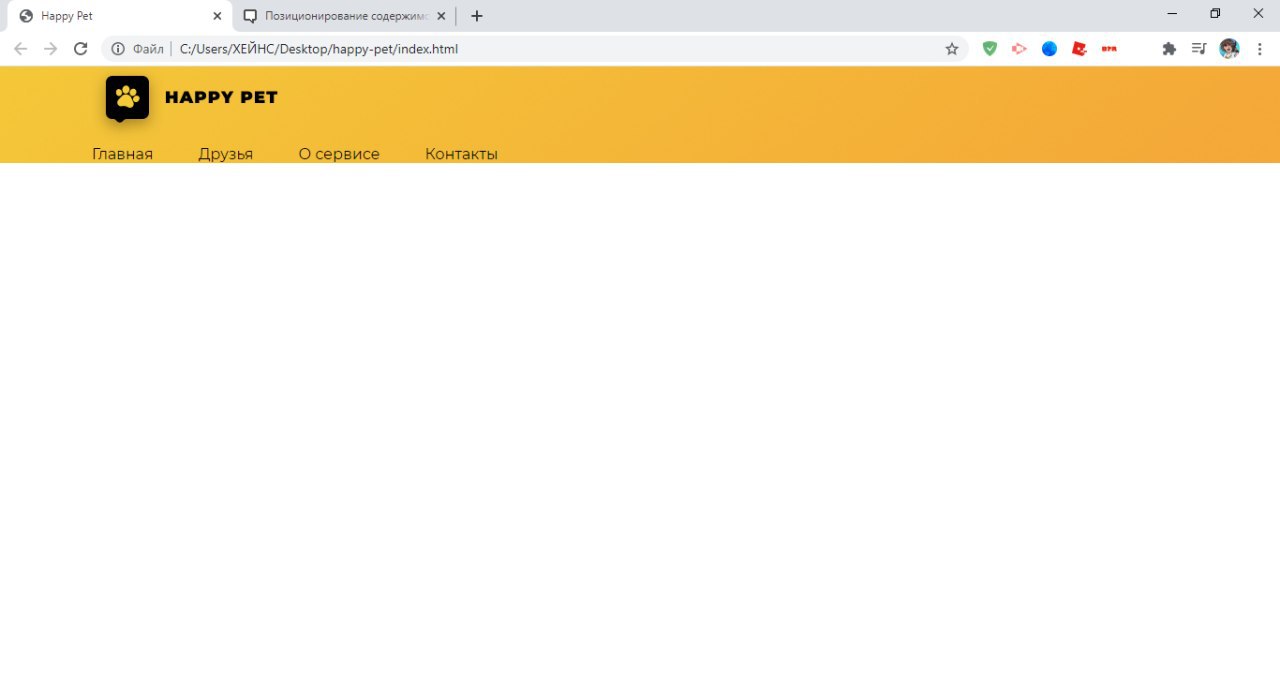Open the blue globe extension icon
This screenshot has width=1280, height=682.
point(1049,48)
